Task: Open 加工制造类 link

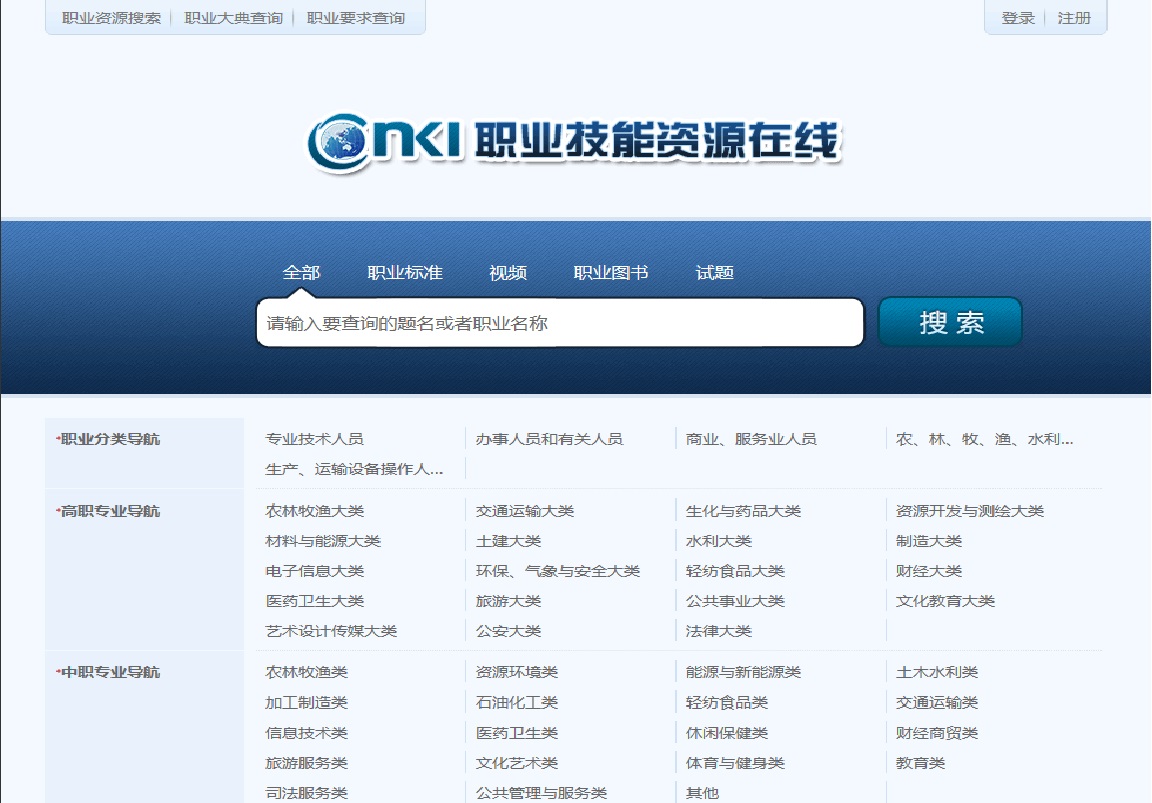Action: click(x=306, y=703)
